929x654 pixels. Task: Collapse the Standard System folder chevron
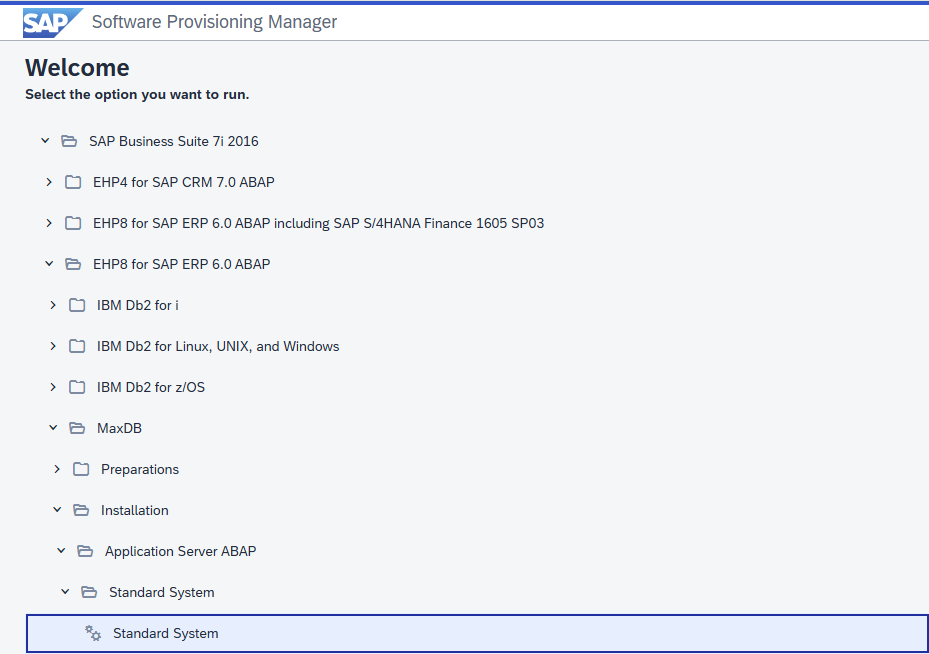click(65, 592)
